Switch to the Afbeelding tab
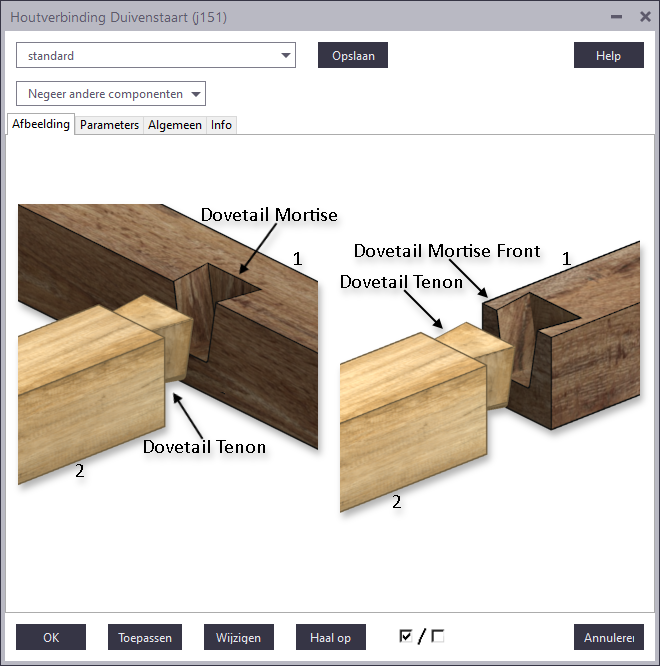Screen dimensions: 660x666 coord(41,125)
